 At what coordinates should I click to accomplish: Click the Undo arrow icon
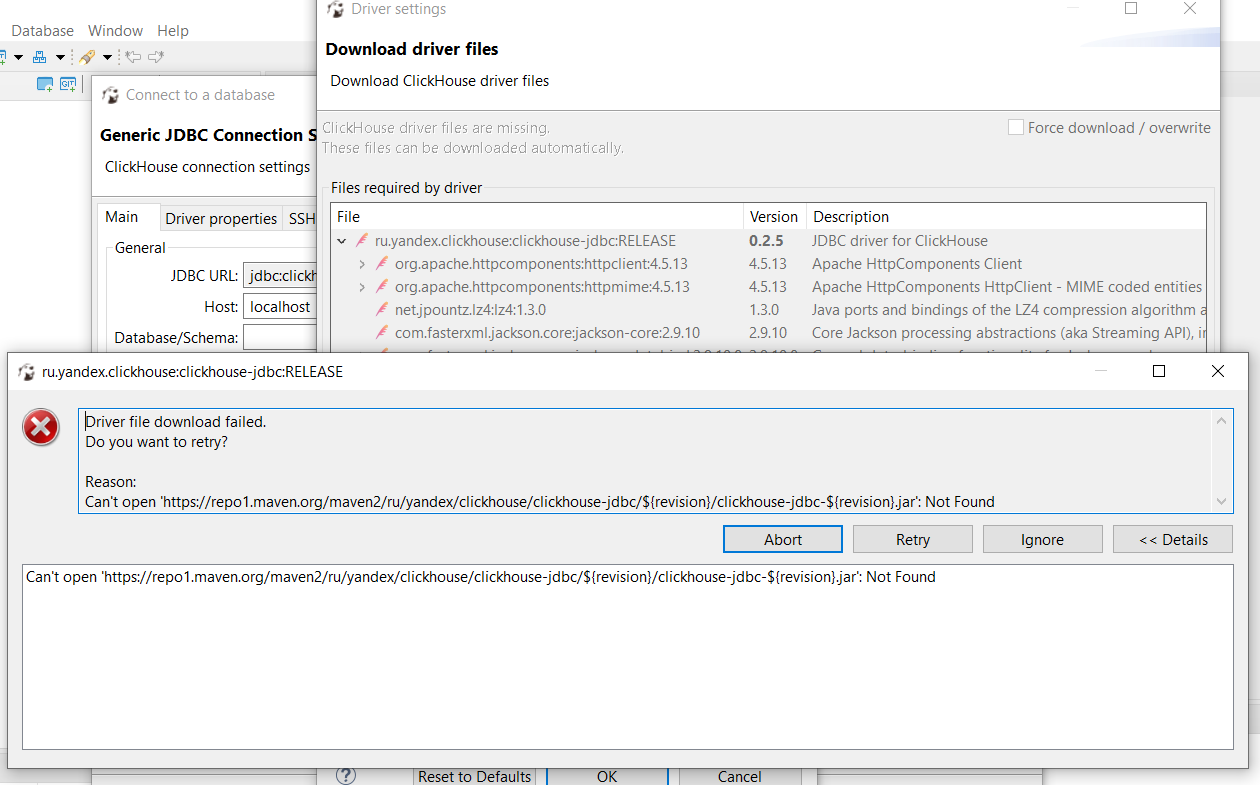(x=131, y=57)
